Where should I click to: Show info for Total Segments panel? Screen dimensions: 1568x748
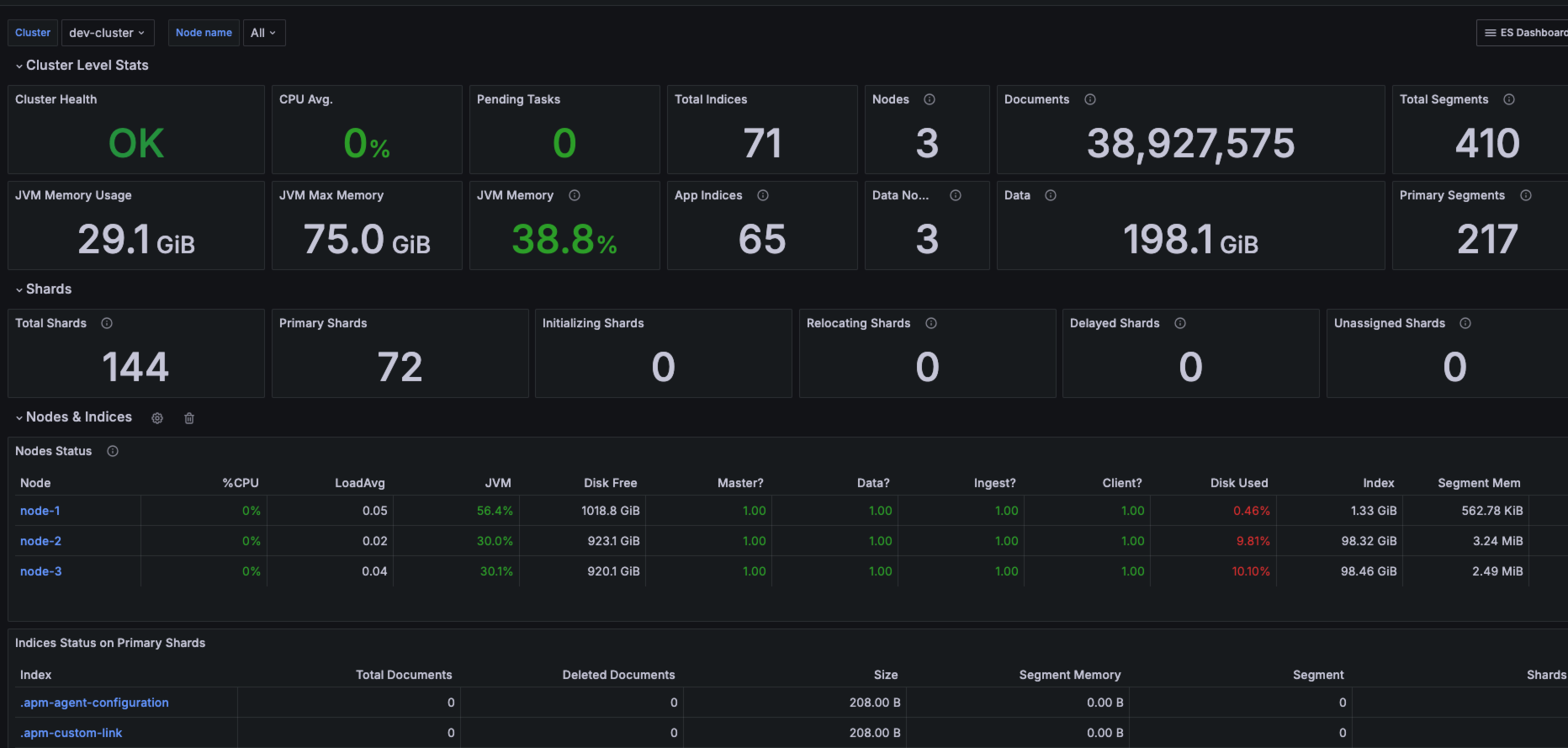[x=1509, y=99]
